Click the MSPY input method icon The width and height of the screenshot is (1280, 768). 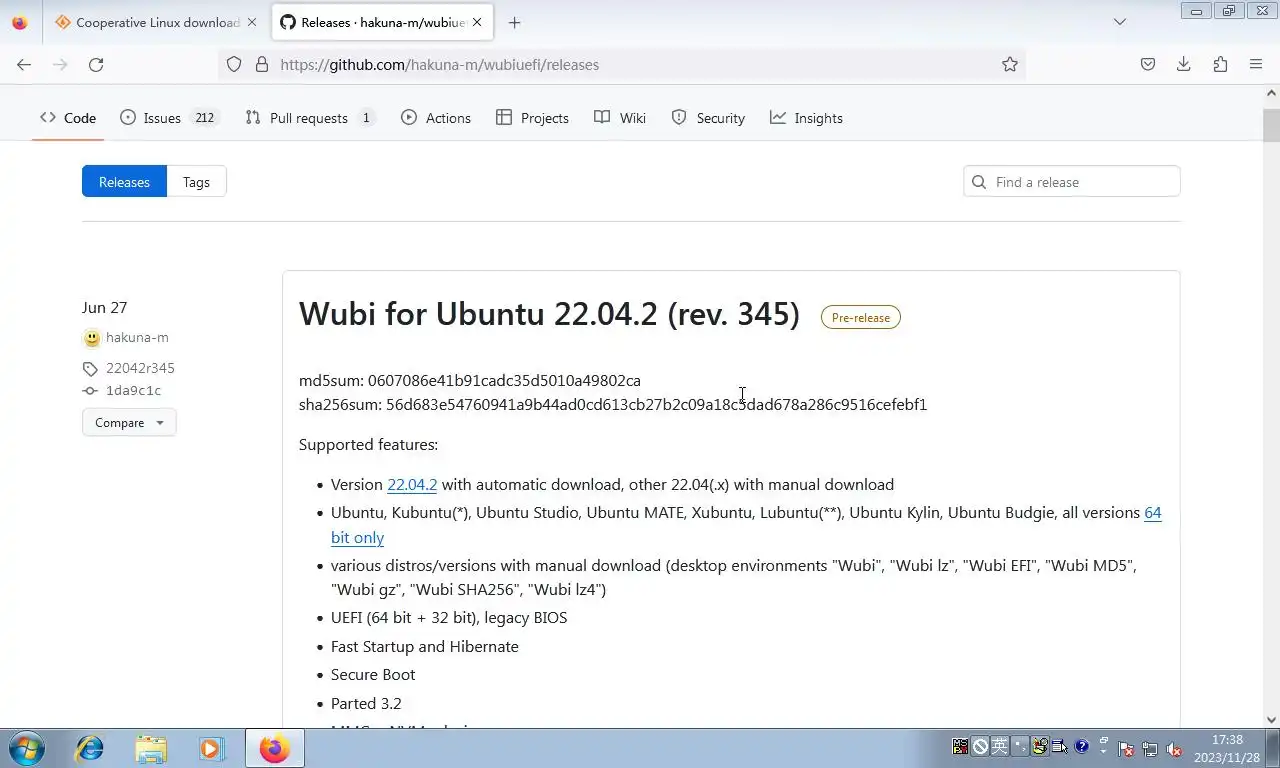pos(960,746)
